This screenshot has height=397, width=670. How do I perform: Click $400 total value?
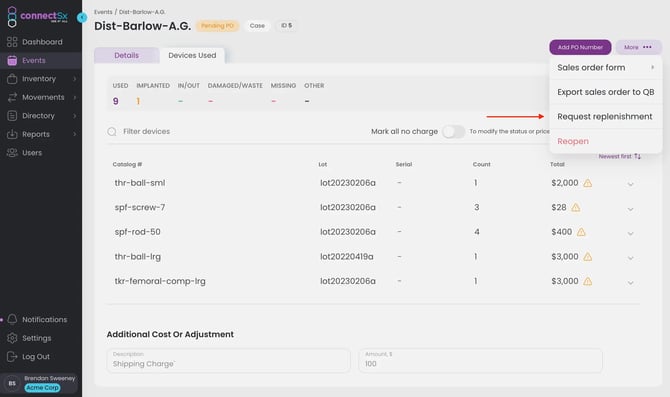click(561, 232)
